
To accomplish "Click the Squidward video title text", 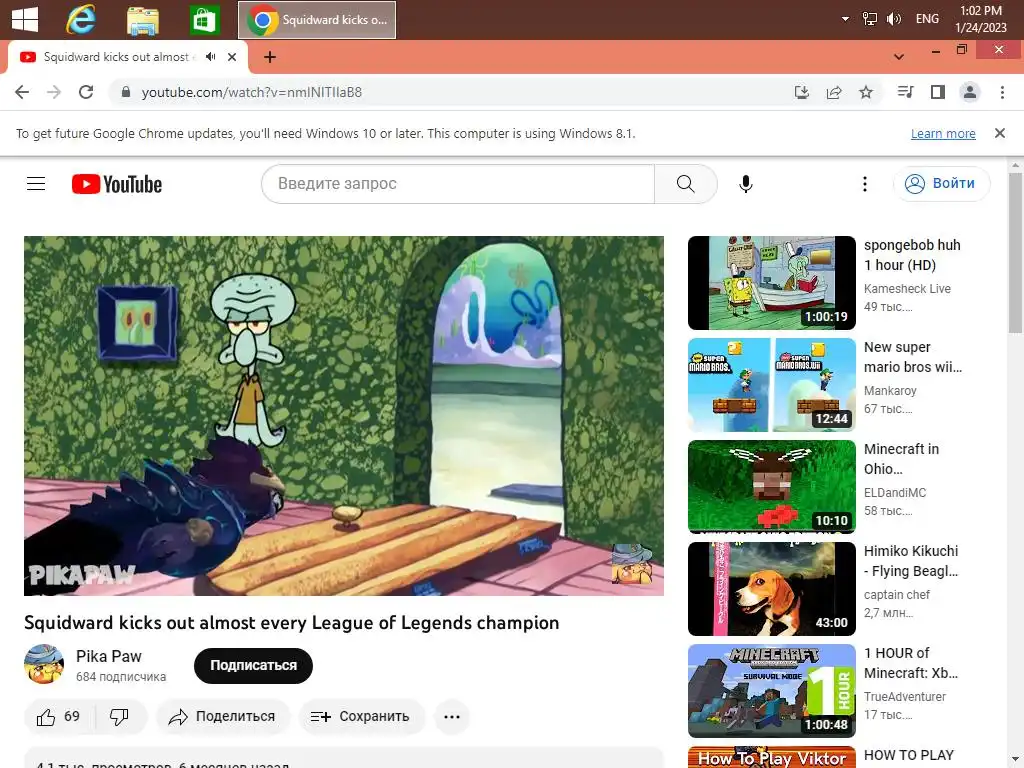I will [x=291, y=622].
